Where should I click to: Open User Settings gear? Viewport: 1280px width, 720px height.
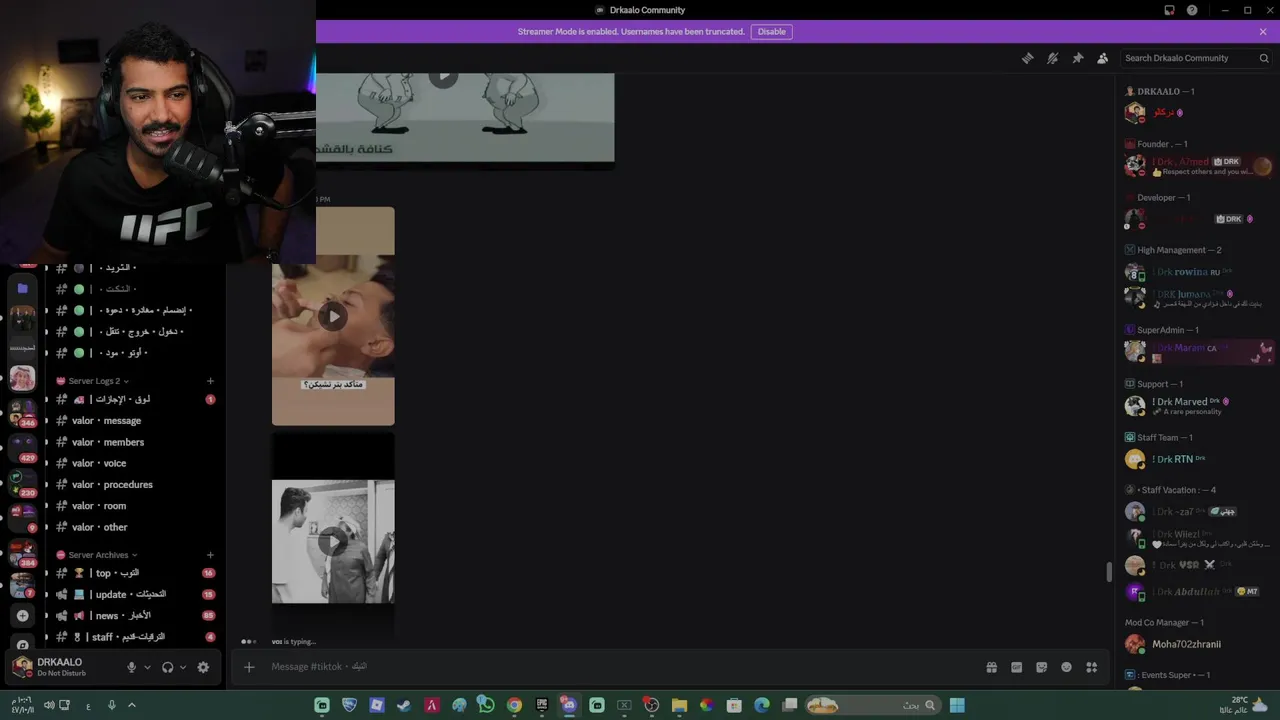pos(203,667)
